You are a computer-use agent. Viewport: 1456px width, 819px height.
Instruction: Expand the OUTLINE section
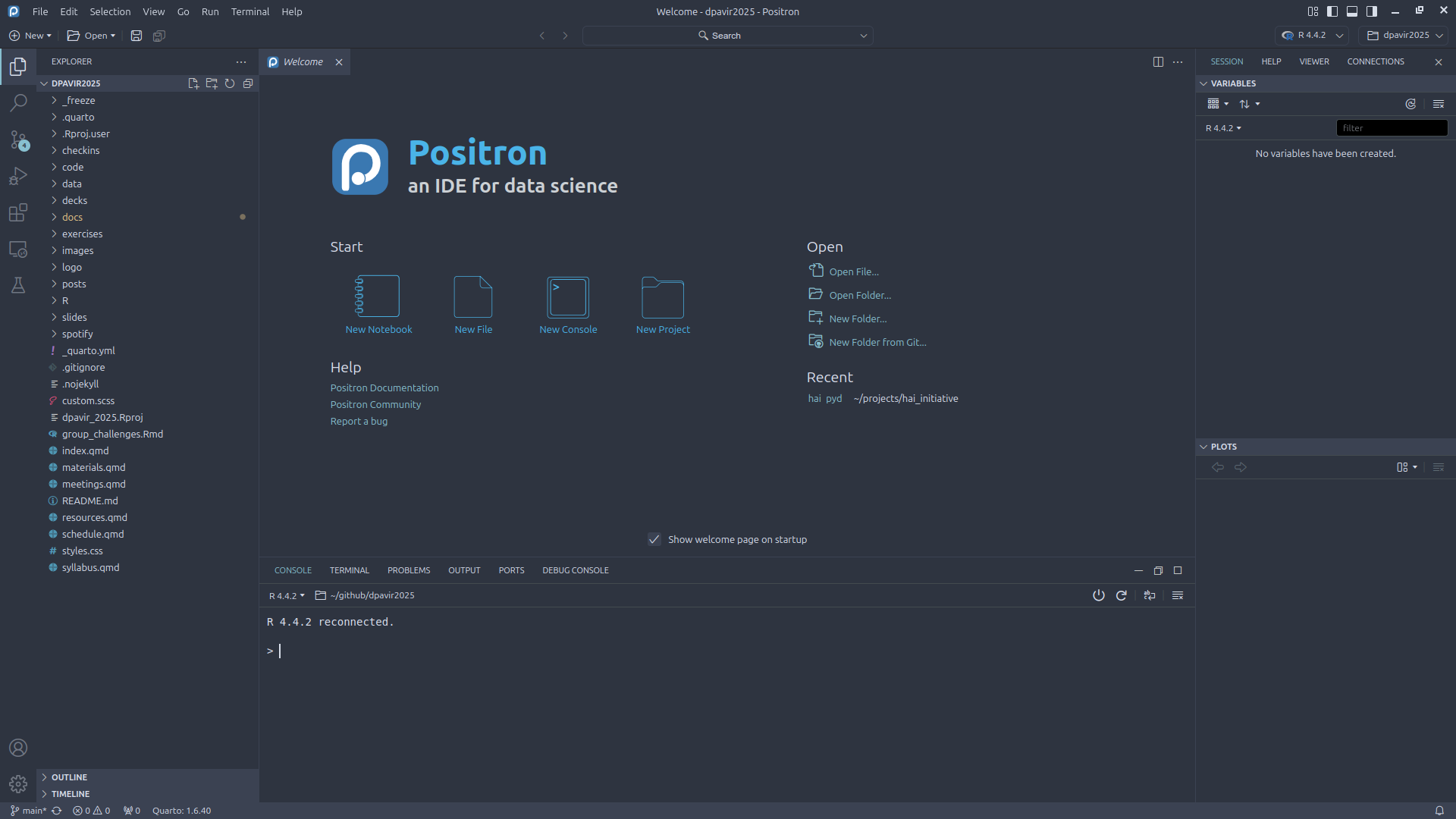coord(69,777)
